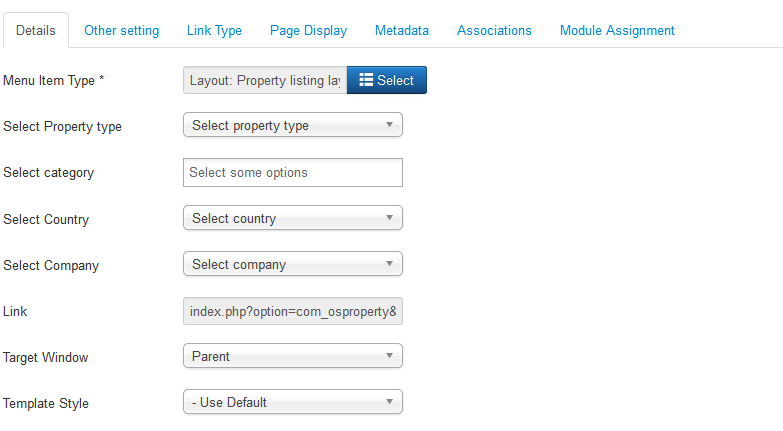Click the blue Select menu type button

click(x=387, y=80)
